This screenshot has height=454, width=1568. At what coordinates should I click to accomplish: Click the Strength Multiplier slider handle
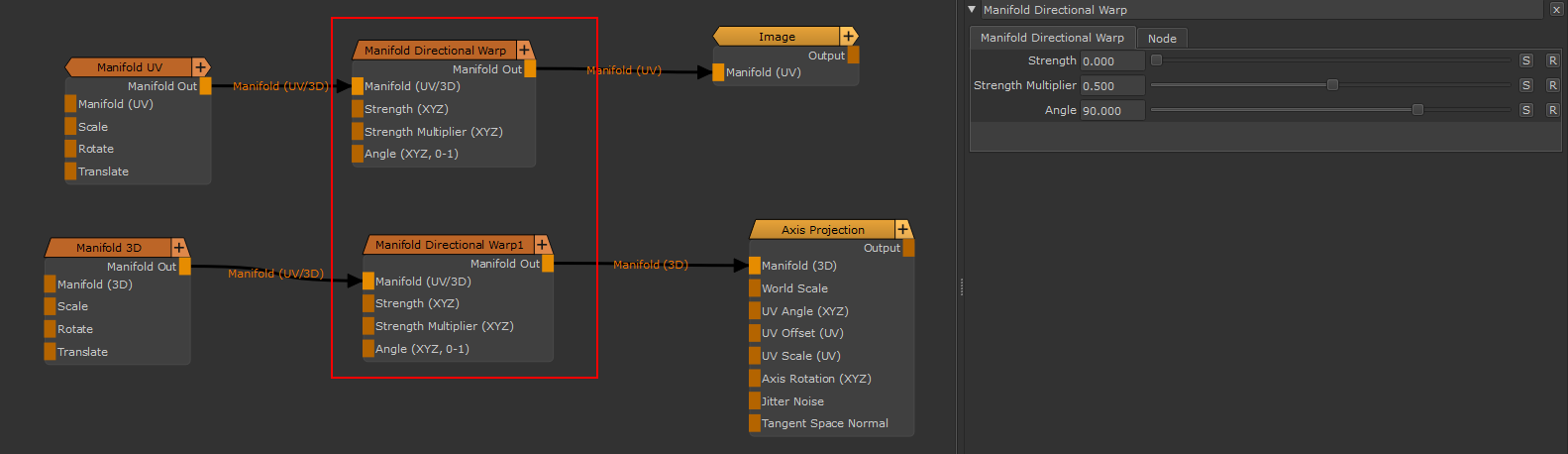tap(1332, 85)
